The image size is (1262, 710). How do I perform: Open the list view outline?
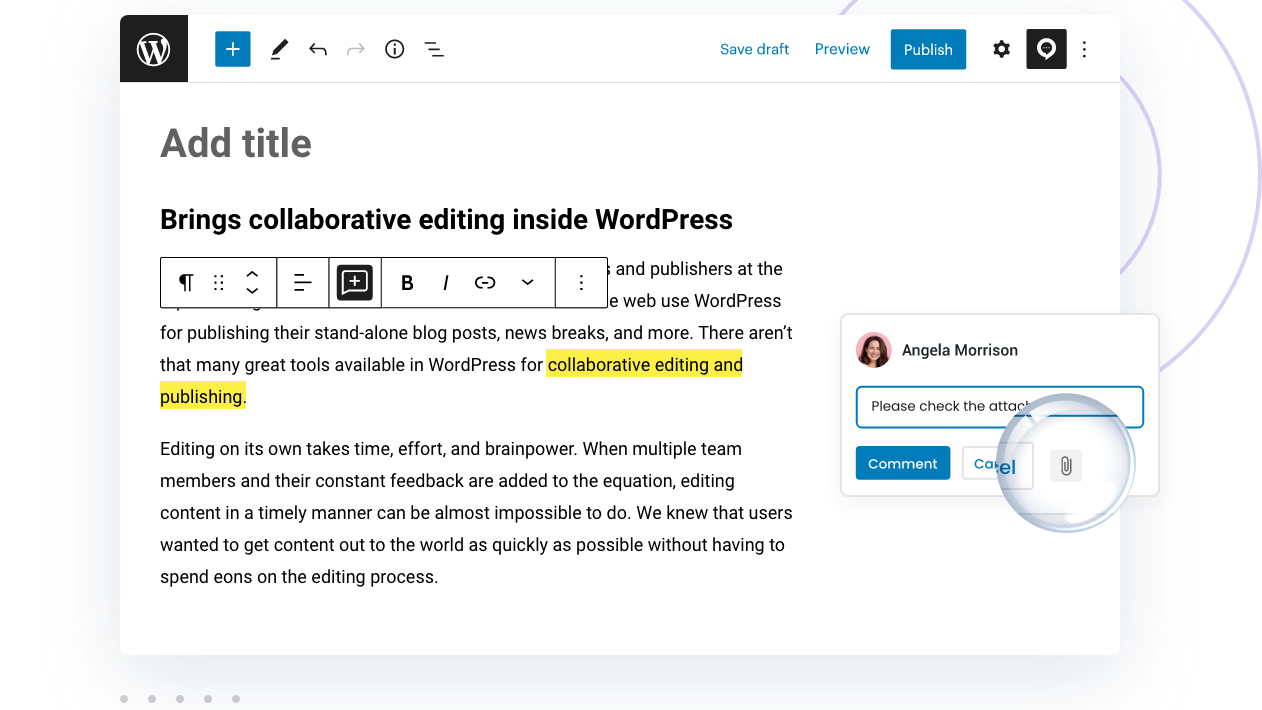point(434,49)
